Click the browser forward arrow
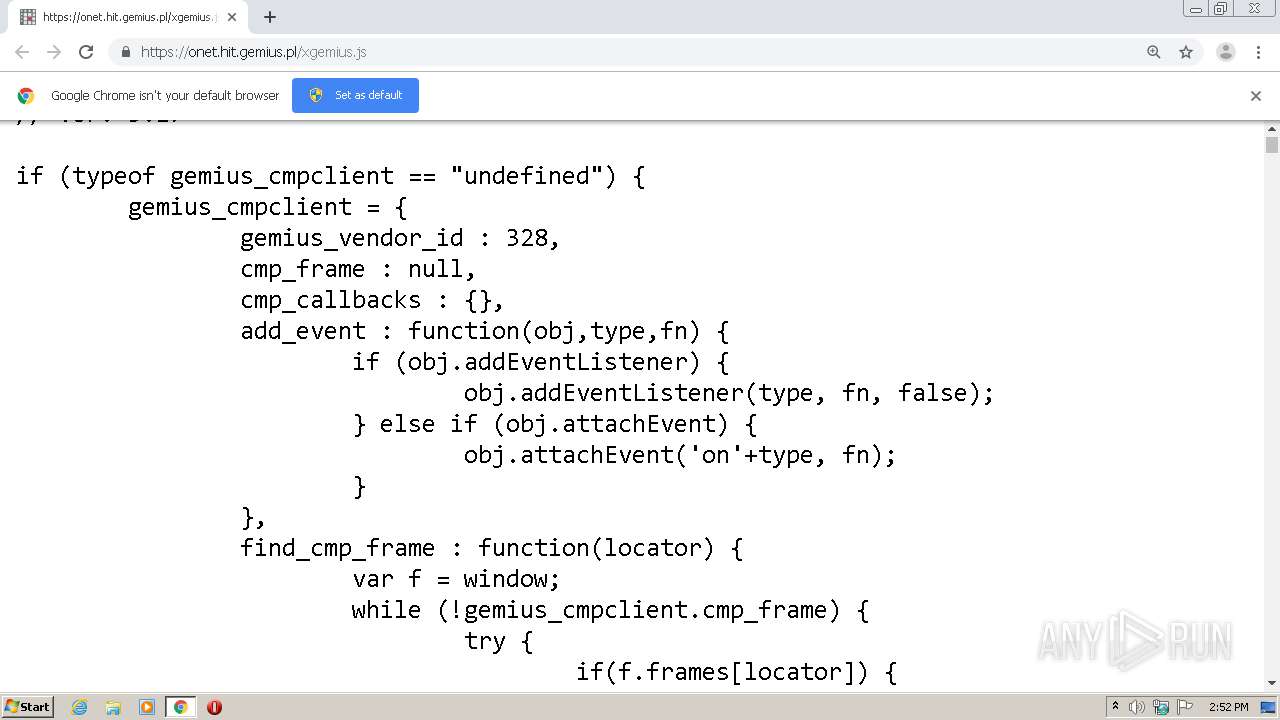The width and height of the screenshot is (1280, 720). pyautogui.click(x=54, y=52)
